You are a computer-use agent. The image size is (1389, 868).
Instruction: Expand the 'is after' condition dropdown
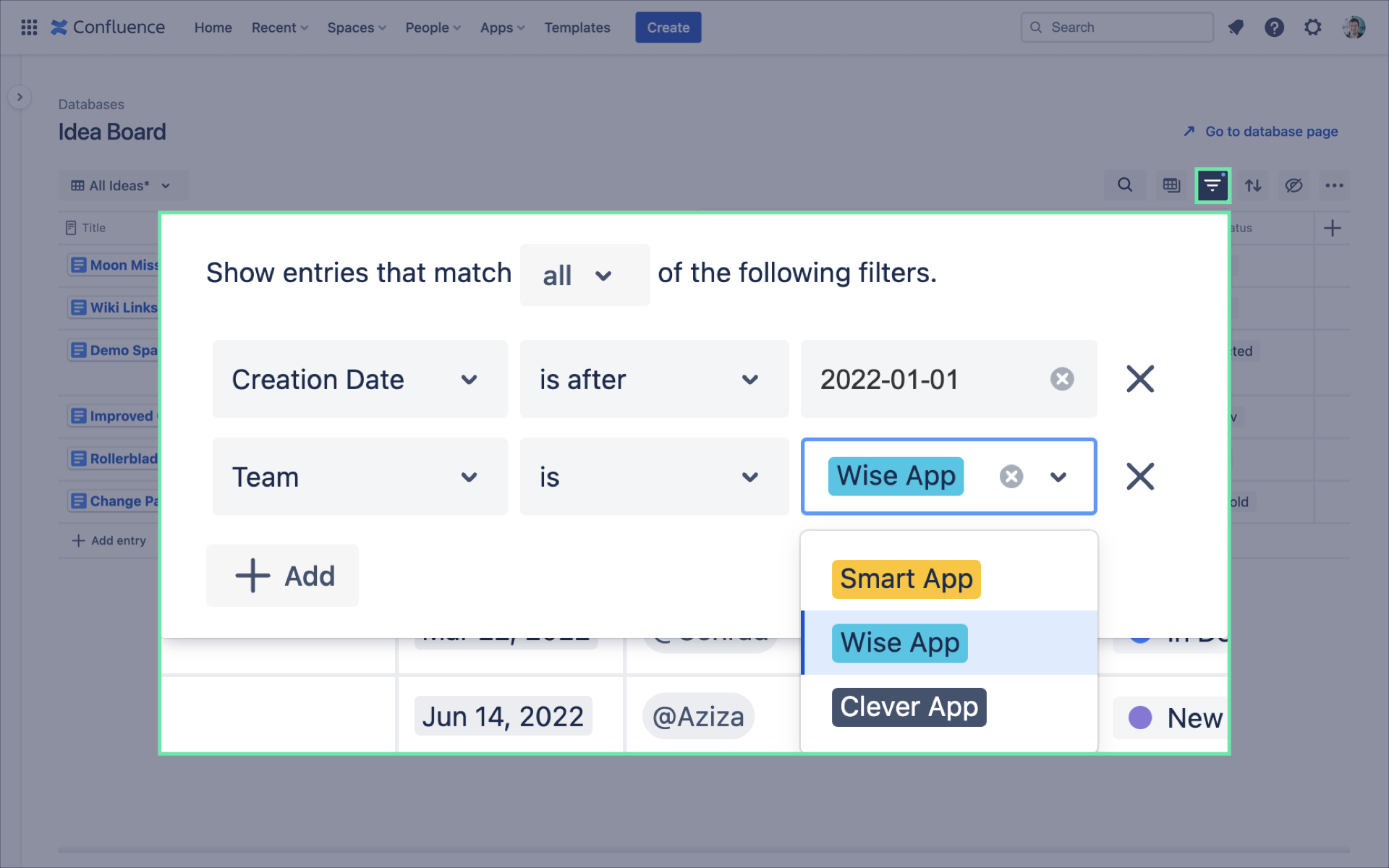pos(653,379)
